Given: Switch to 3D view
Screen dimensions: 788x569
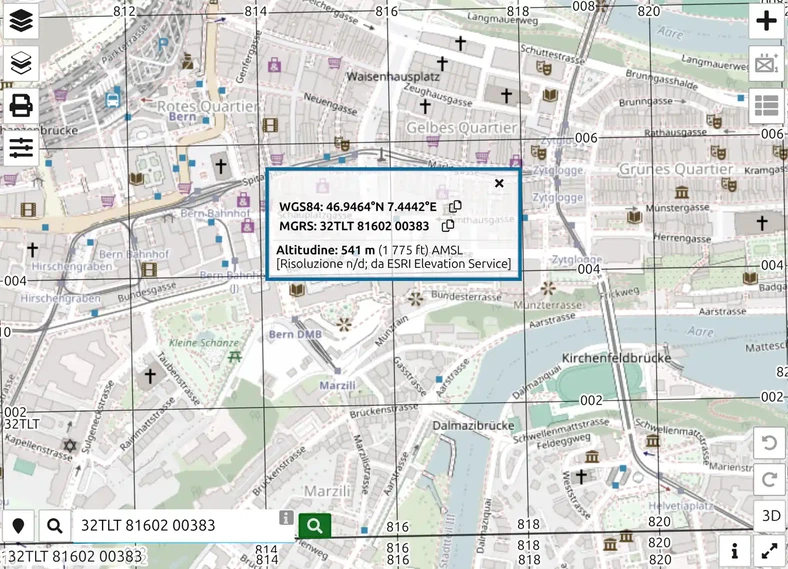Looking at the screenshot, I should (x=769, y=516).
